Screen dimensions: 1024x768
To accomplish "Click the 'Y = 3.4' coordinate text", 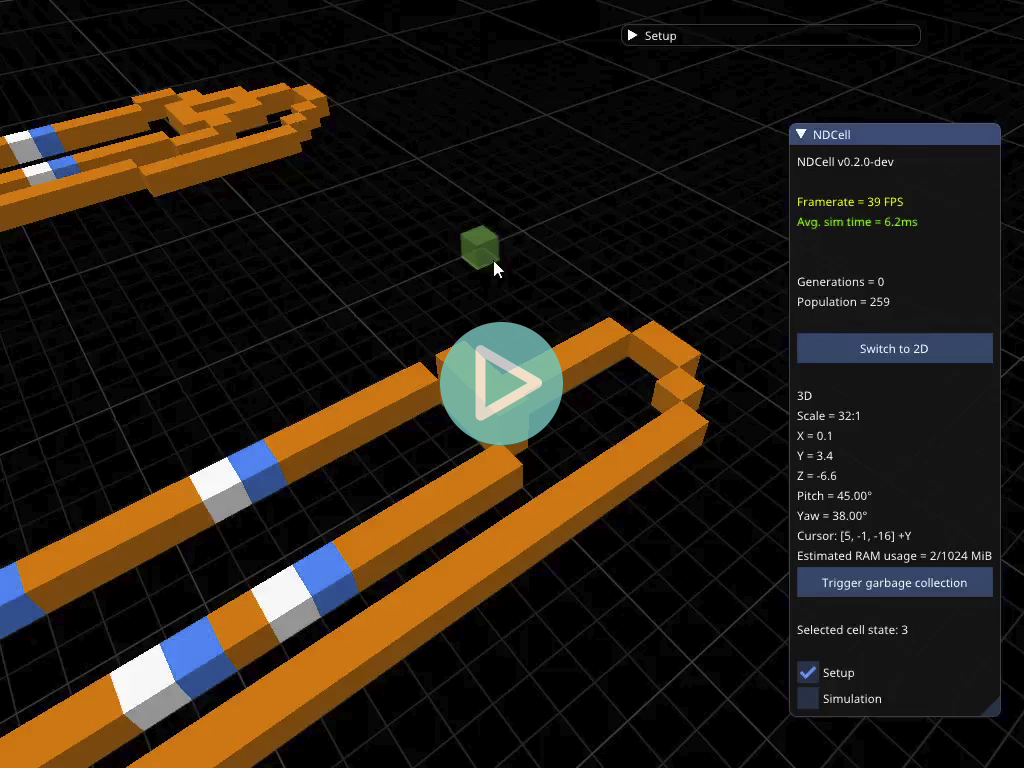I will pos(814,456).
